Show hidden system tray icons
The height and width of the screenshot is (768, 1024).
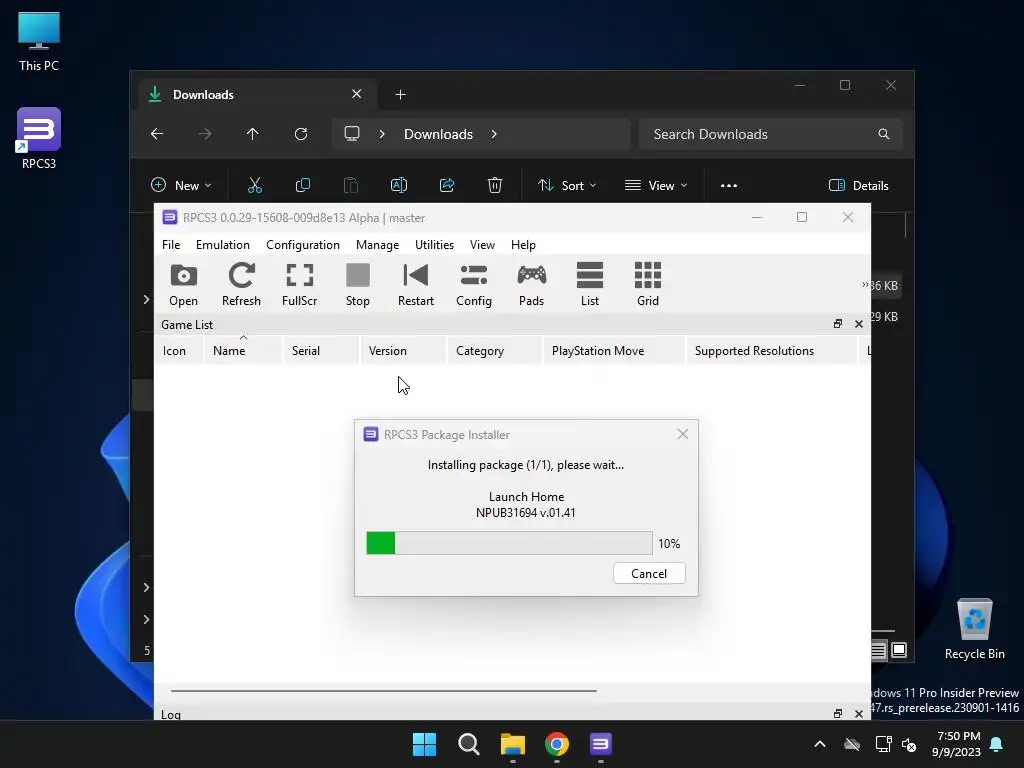click(x=820, y=744)
